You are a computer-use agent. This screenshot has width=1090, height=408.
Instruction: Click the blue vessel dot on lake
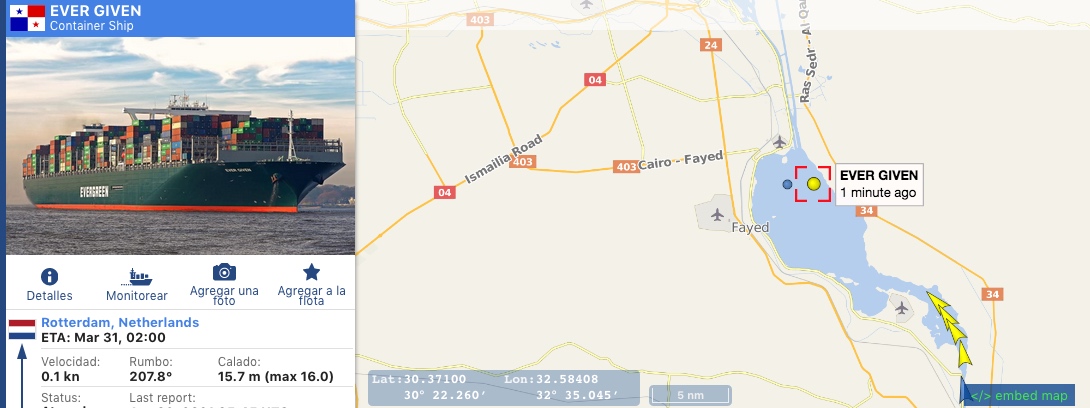pos(787,184)
